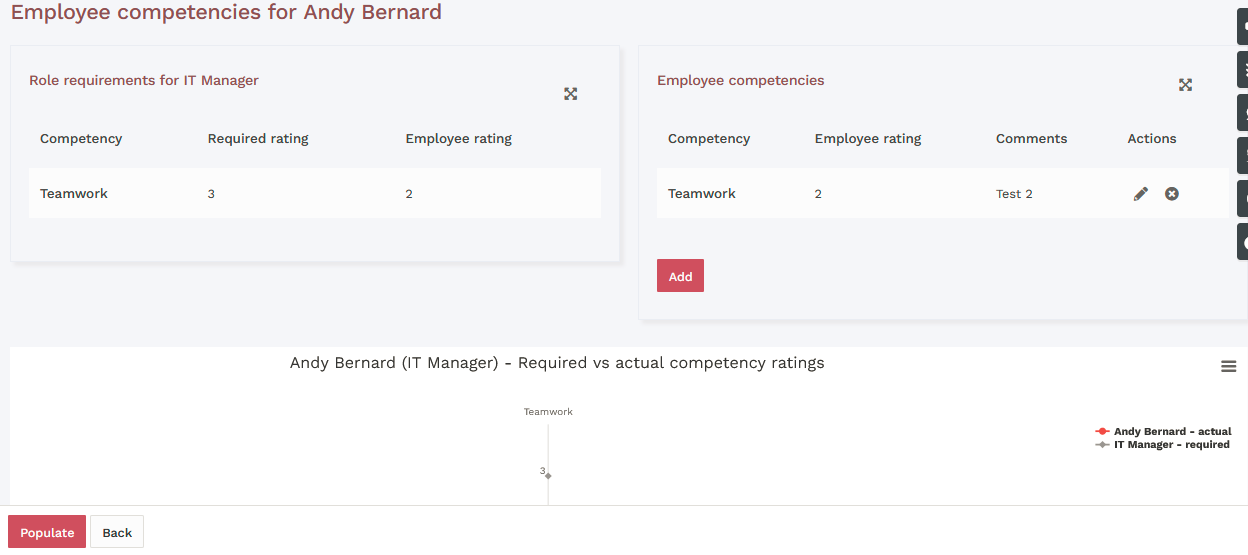
Task: Click the Add competency button
Action: click(680, 276)
